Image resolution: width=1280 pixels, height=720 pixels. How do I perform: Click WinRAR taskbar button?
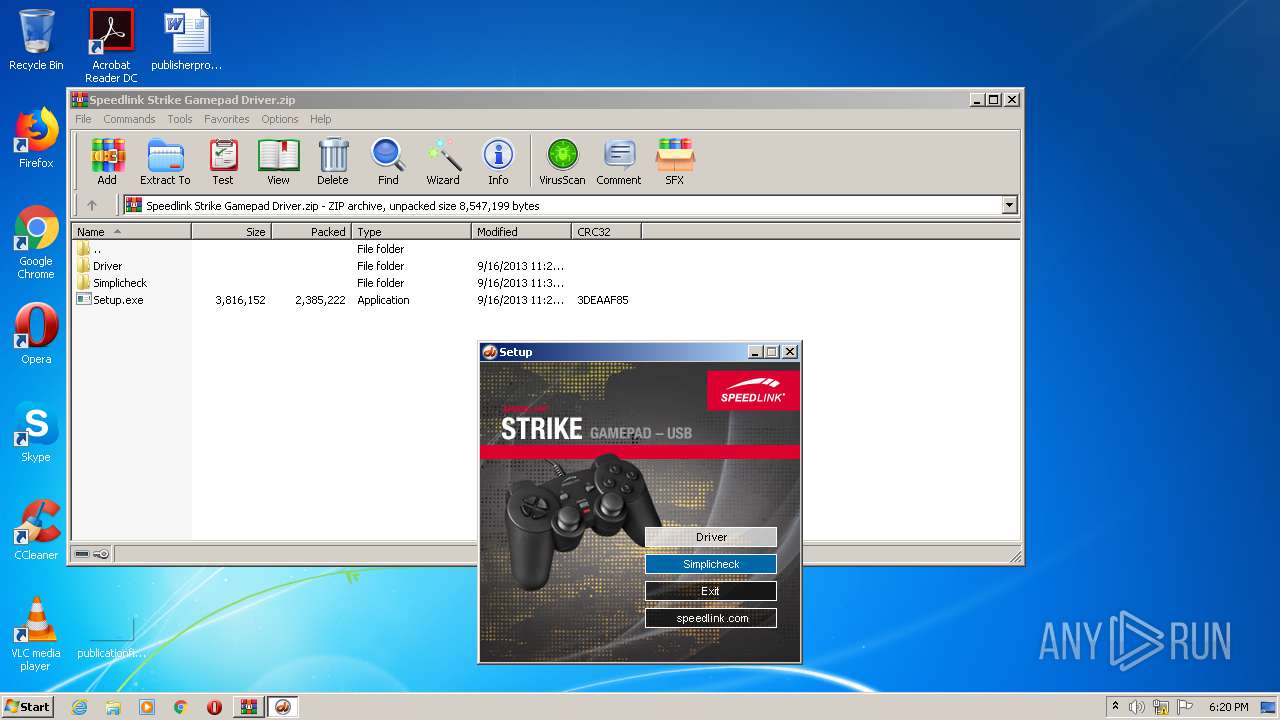tap(249, 707)
